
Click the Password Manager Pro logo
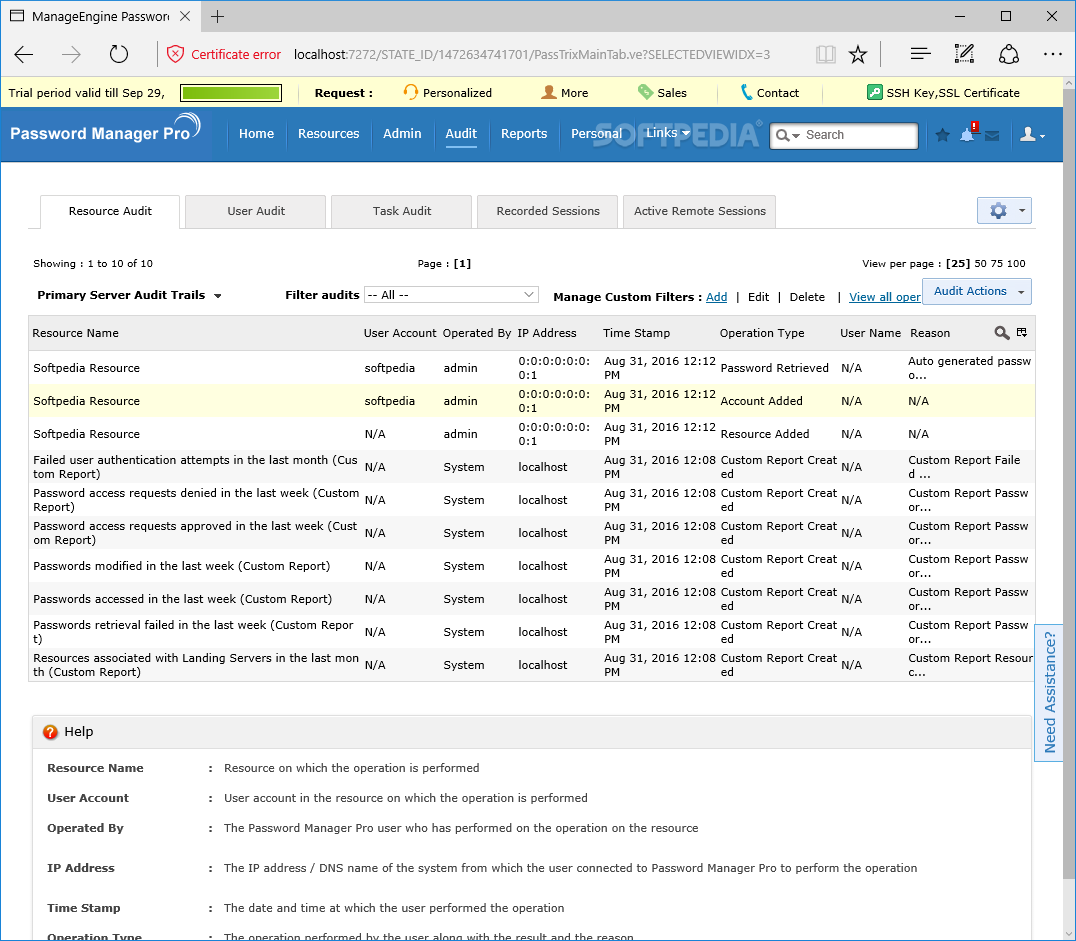point(106,130)
